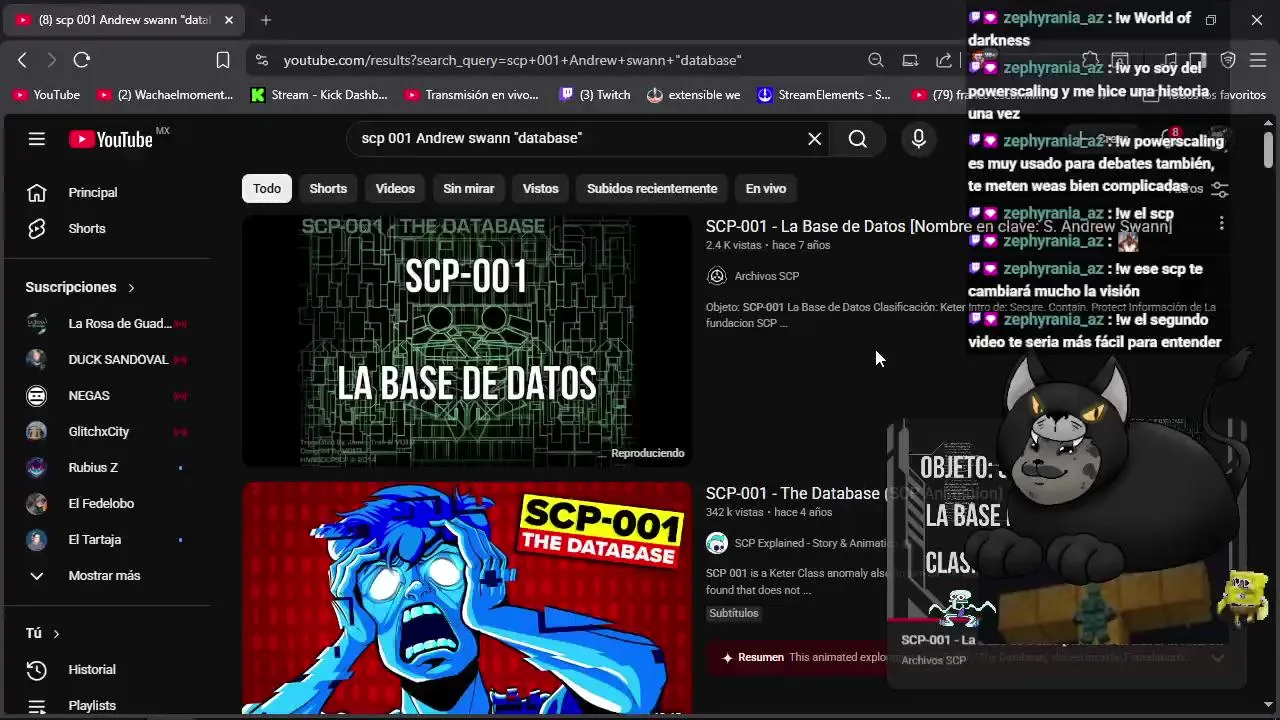Open a new browser tab
This screenshot has height=720, width=1280.
tap(265, 20)
